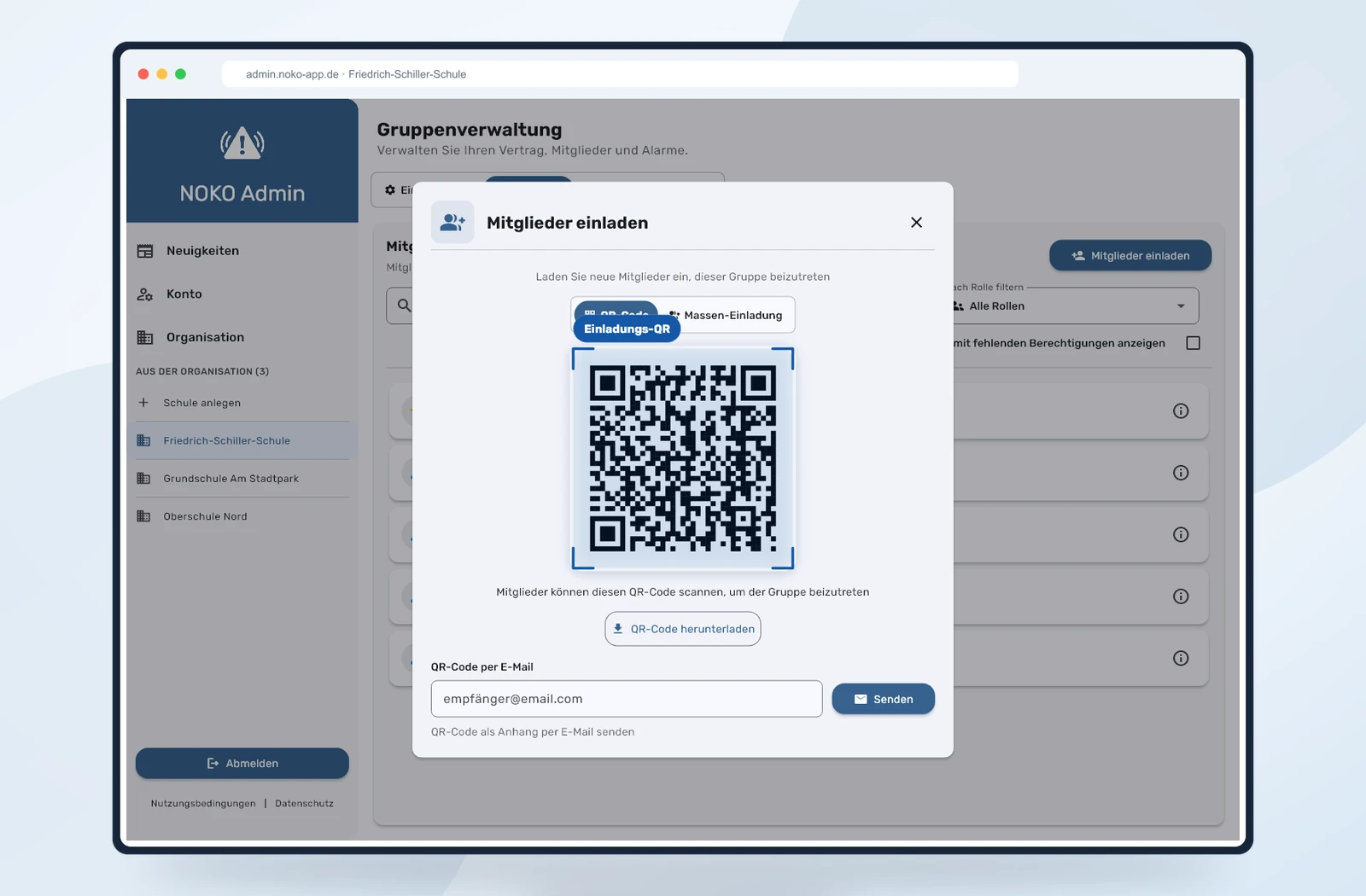Click the NOKO Admin alarm logo
The image size is (1366, 896).
(x=242, y=143)
